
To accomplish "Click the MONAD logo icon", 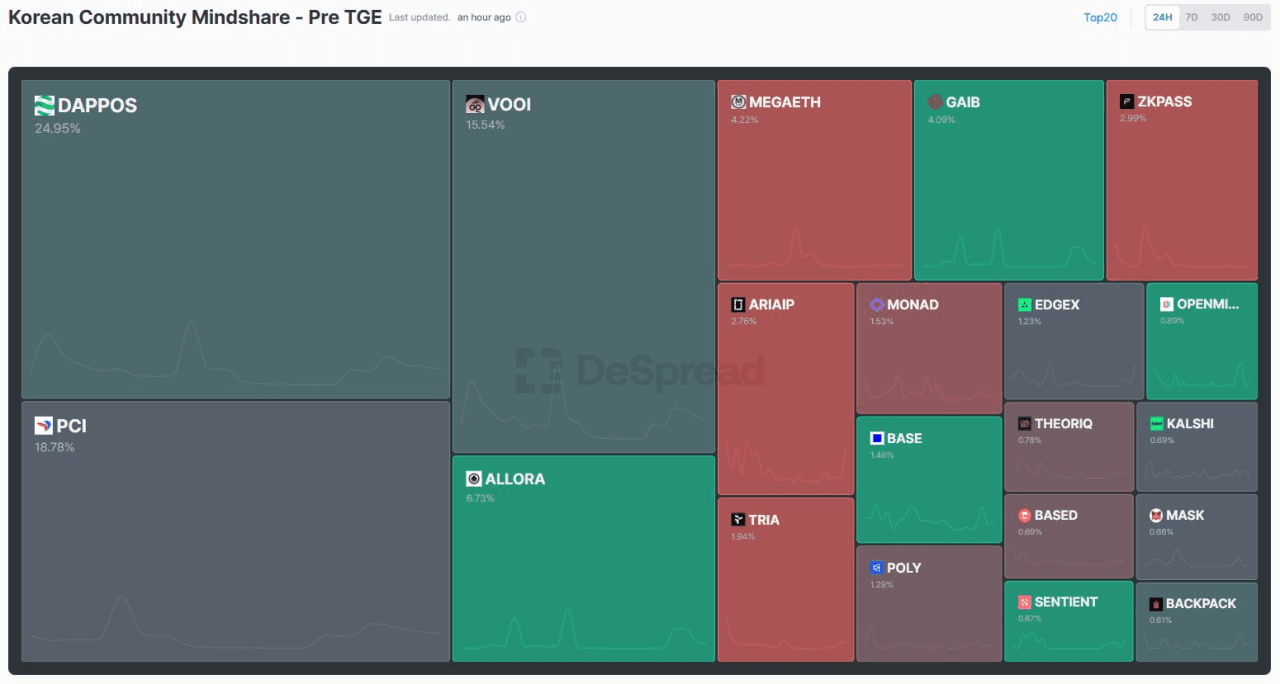I will 876,305.
